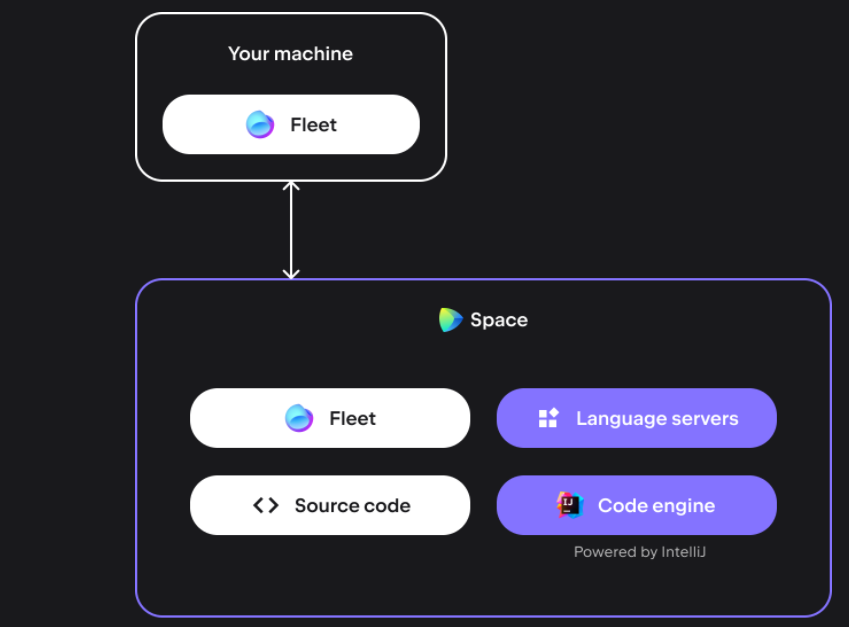The height and width of the screenshot is (627, 849).
Task: Enable the Source code component
Action: (330, 505)
